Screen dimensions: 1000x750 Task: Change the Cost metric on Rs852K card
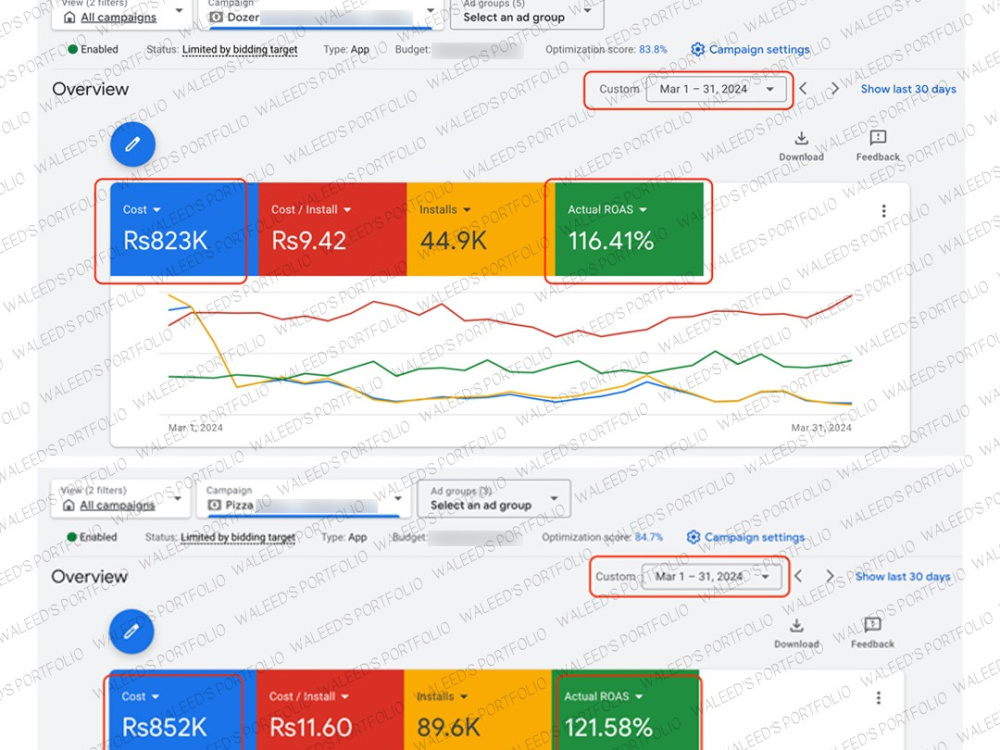[140, 696]
